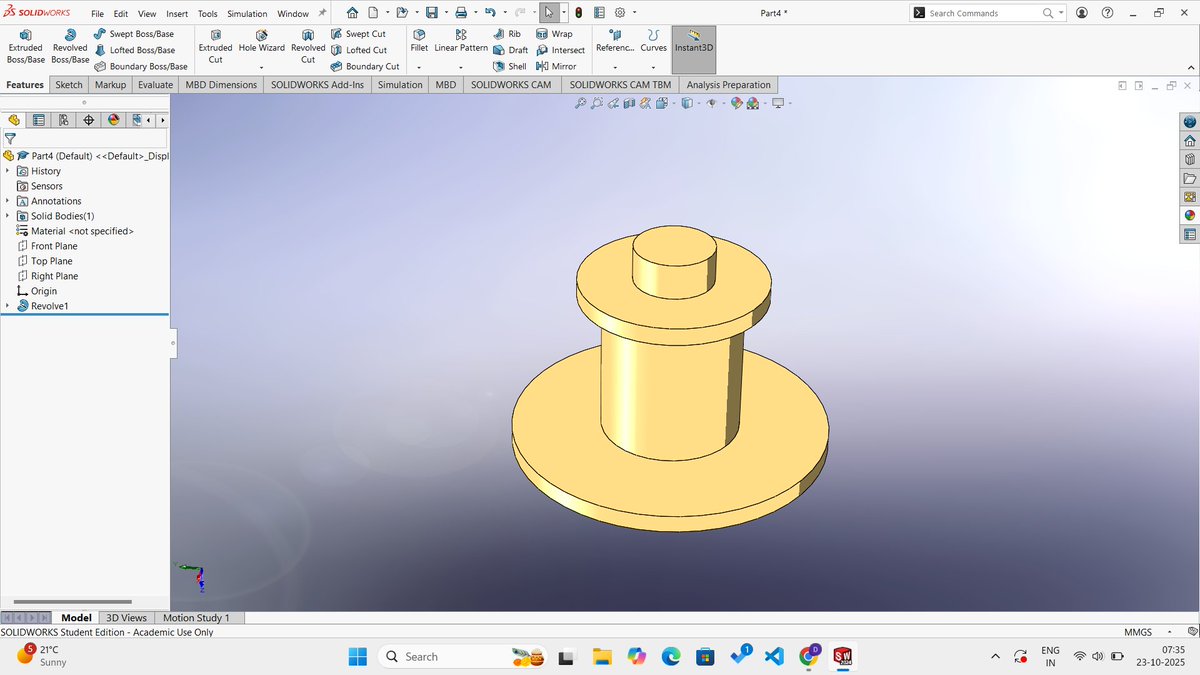The width and height of the screenshot is (1200, 675).
Task: Open the File Explorer tab in task pane
Action: tap(1190, 178)
